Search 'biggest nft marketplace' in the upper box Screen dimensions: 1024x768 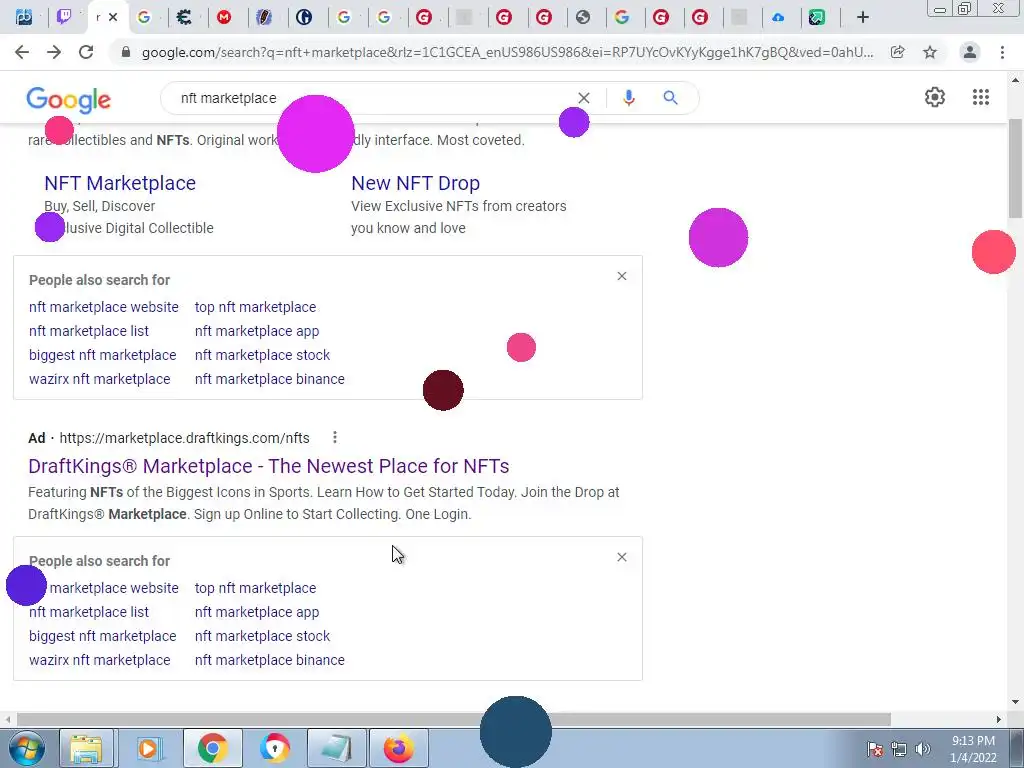coord(103,355)
